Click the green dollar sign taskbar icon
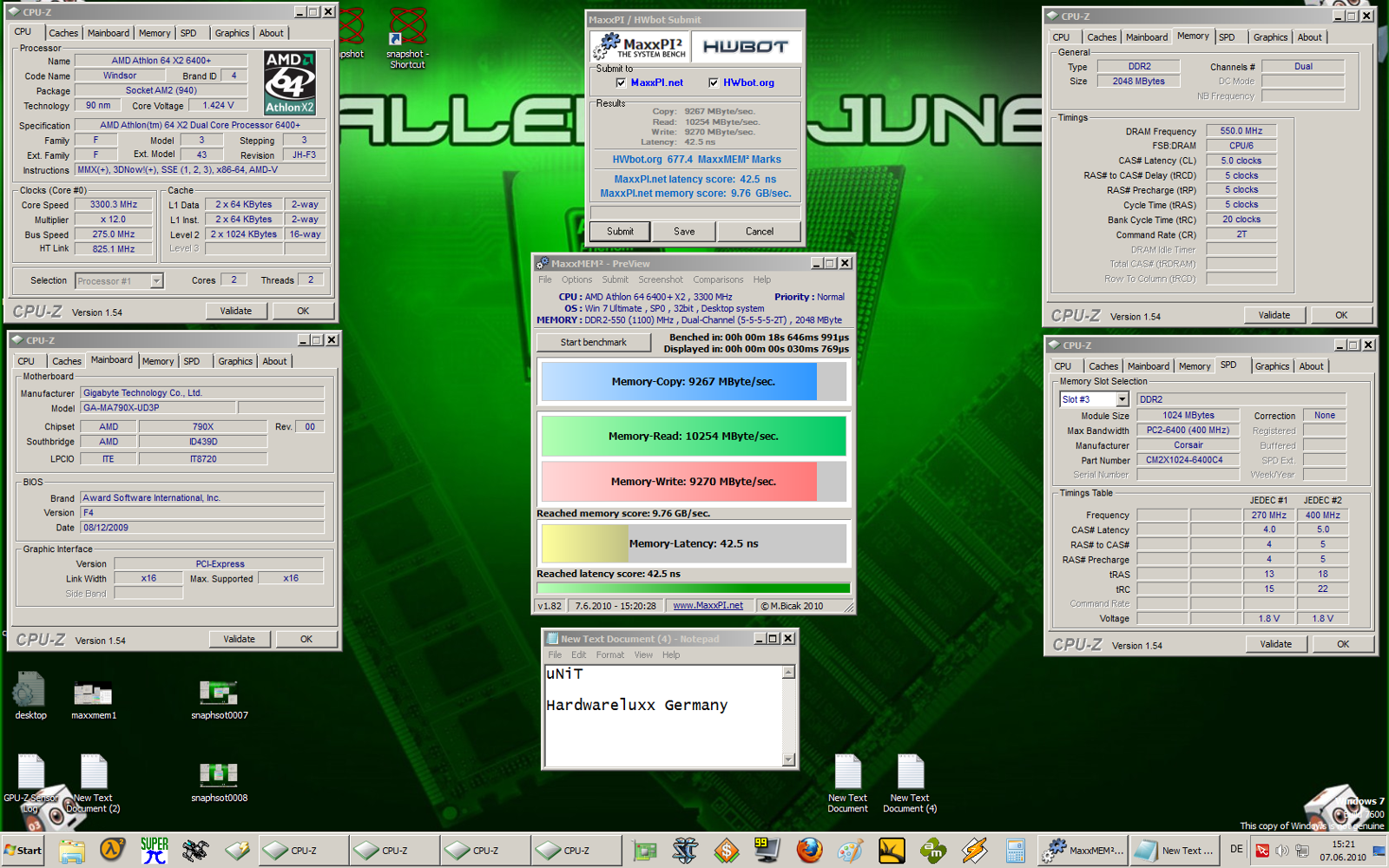Image resolution: width=1389 pixels, height=868 pixels. coord(727,851)
